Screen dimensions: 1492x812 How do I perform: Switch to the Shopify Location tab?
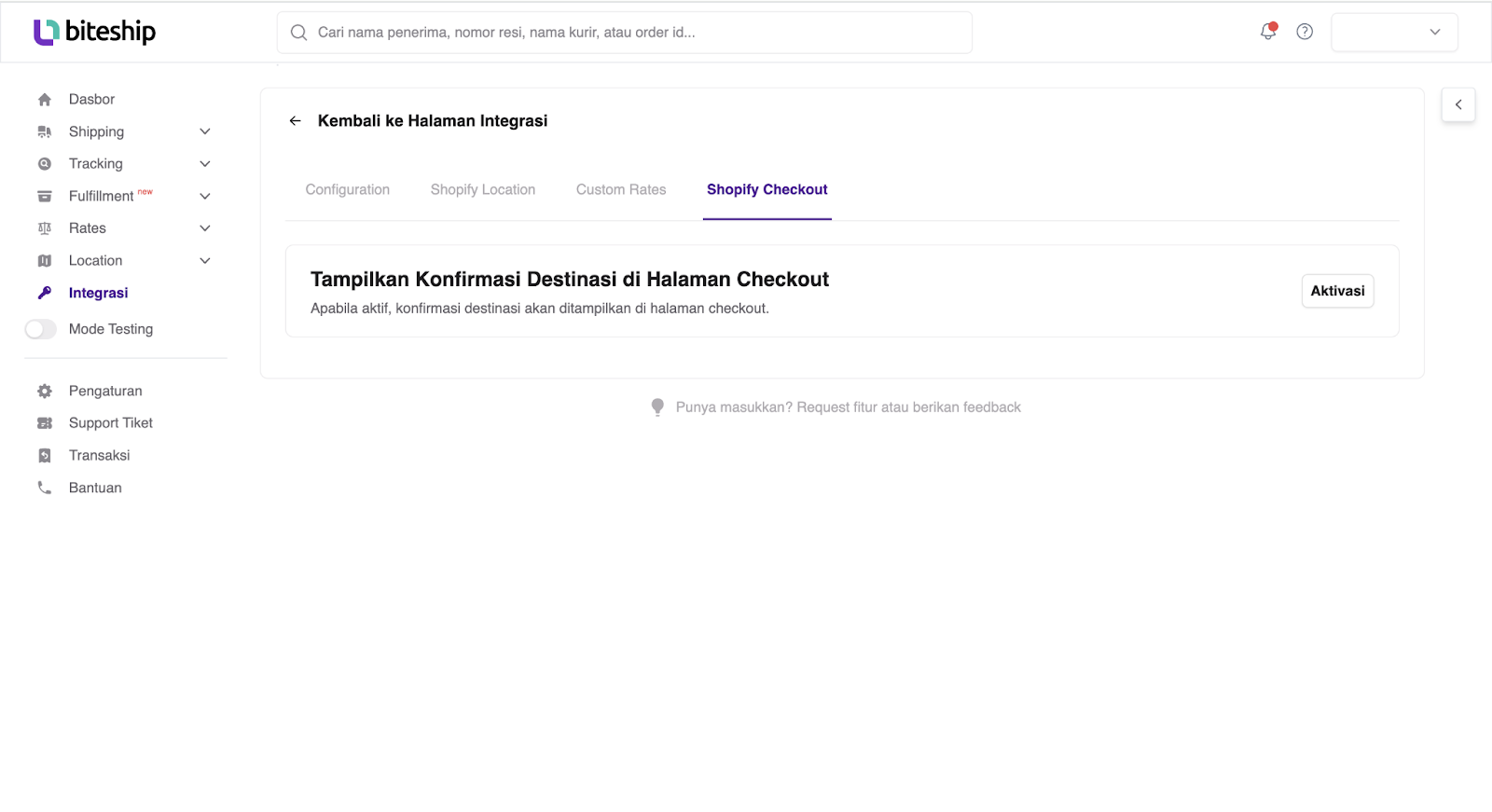(483, 189)
